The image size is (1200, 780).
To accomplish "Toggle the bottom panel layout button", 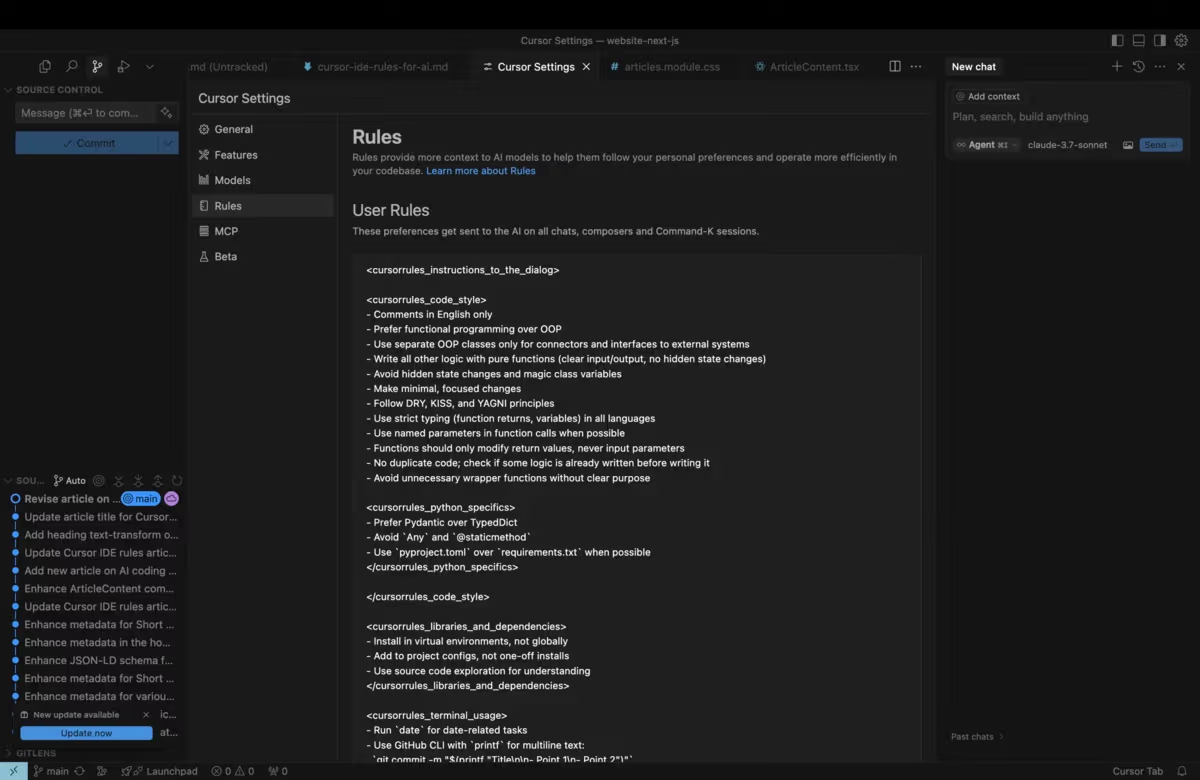I will pos(1138,41).
